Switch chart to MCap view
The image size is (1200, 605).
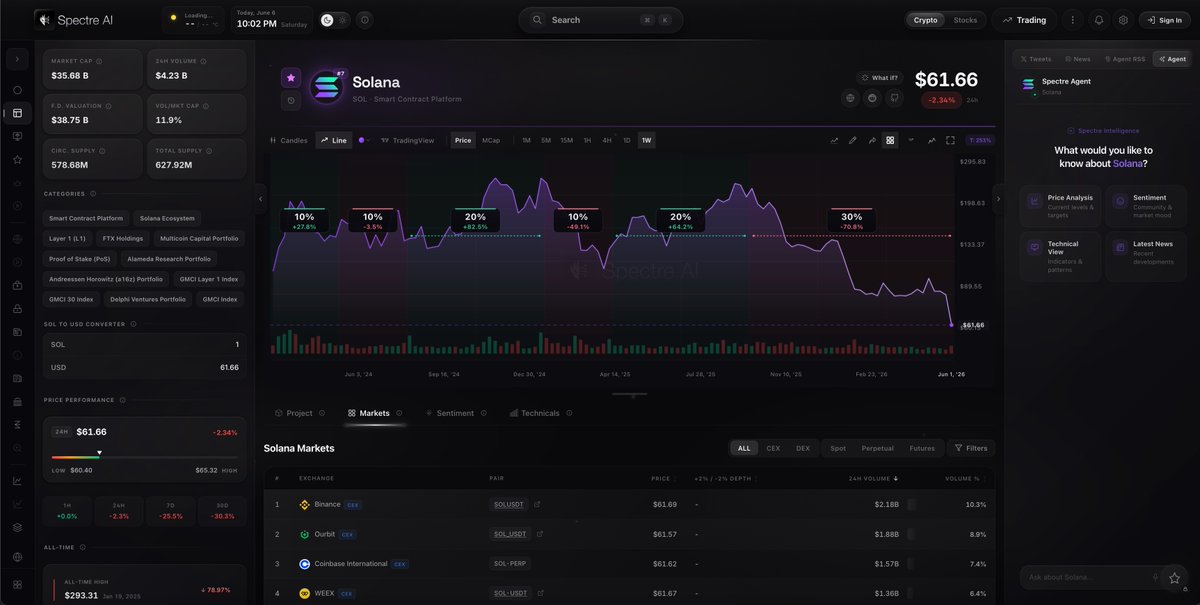(491, 140)
